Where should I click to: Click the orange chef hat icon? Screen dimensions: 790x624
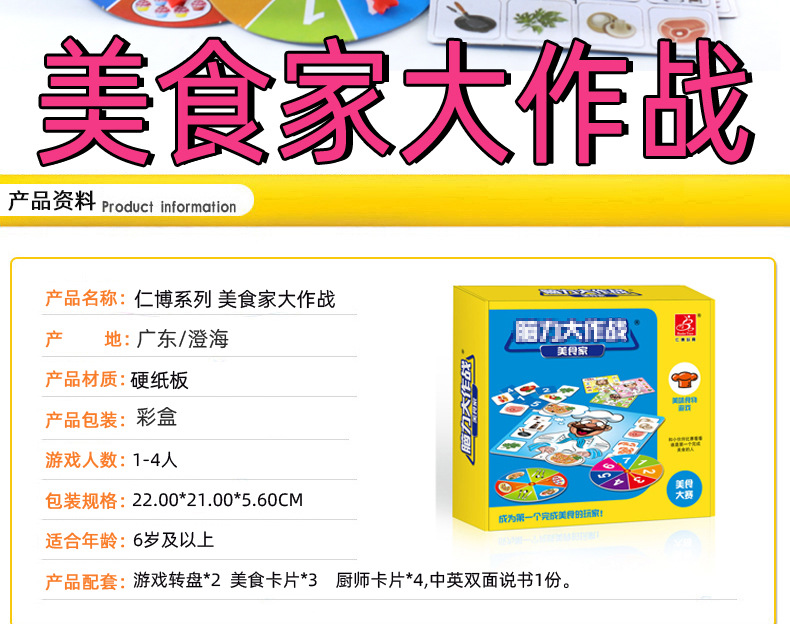point(684,379)
